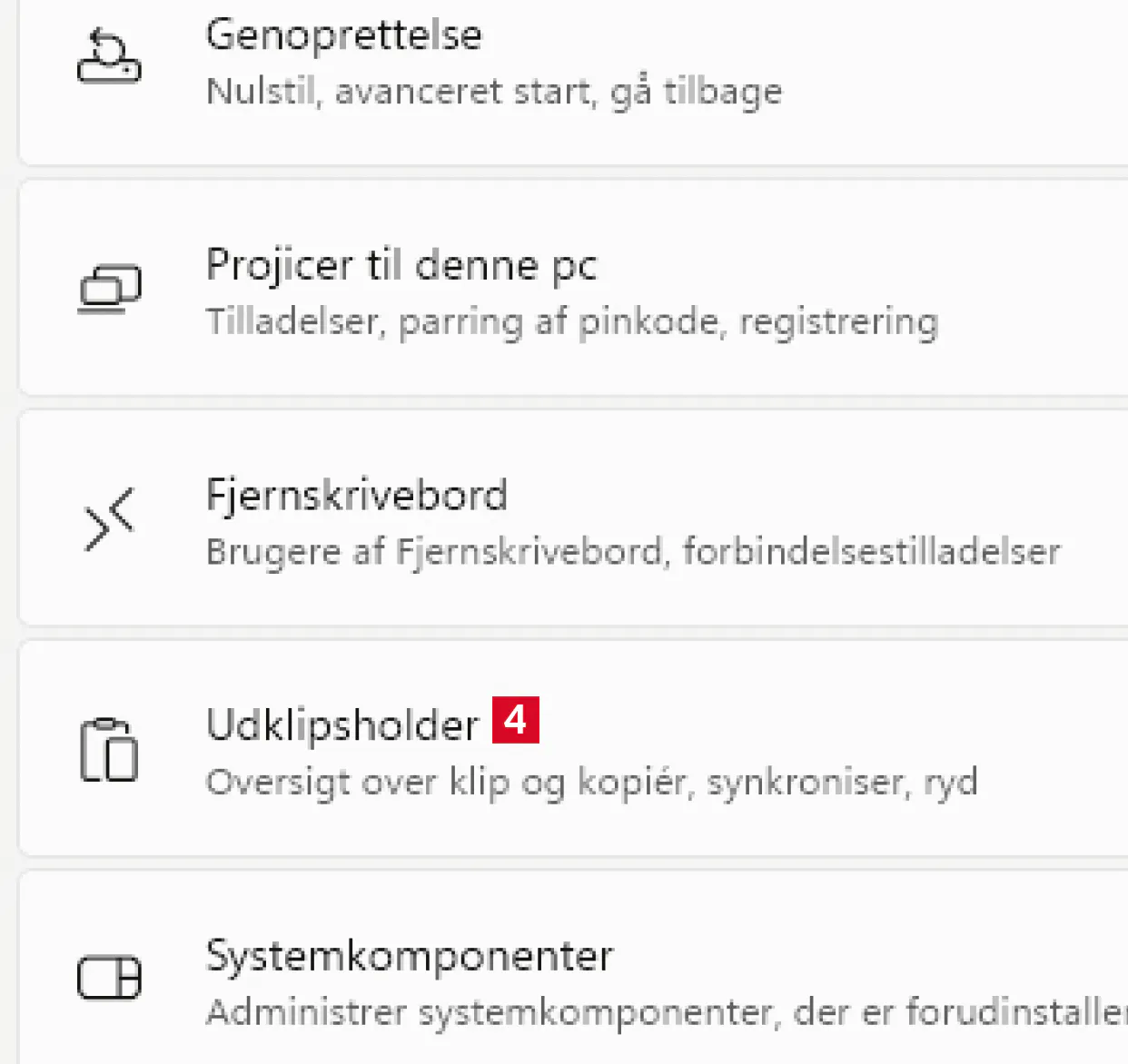This screenshot has width=1128, height=1064.
Task: Go to the Systemkomponenter heading
Action: (x=410, y=955)
